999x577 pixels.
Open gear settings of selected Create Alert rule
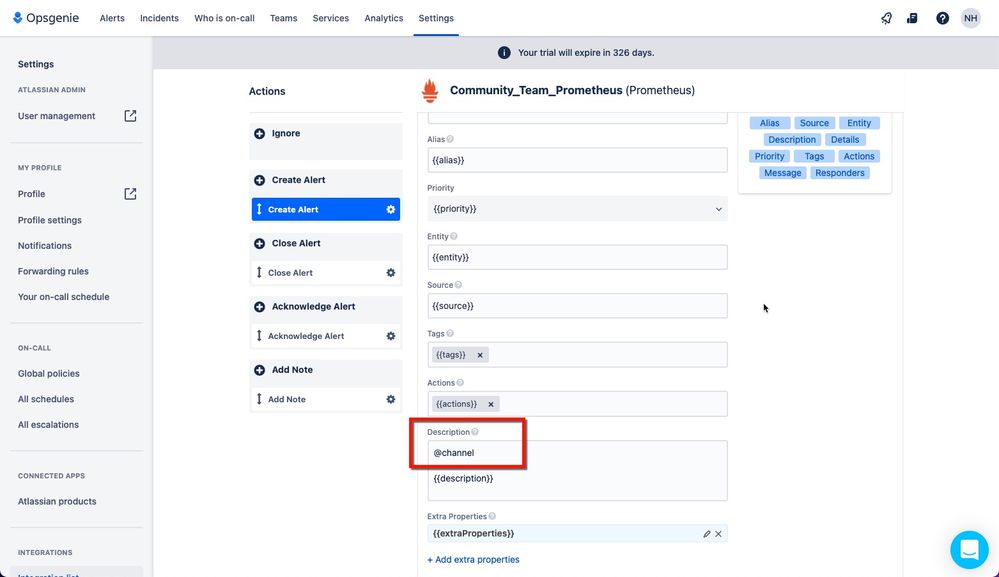point(391,210)
